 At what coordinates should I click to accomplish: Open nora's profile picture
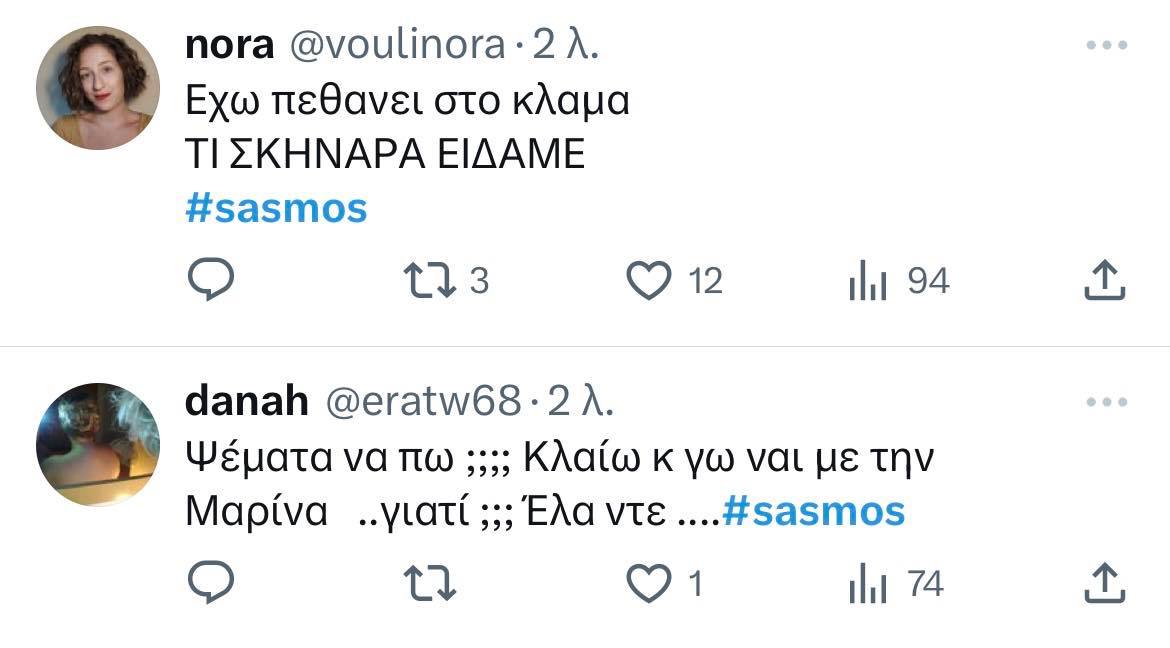coord(98,88)
